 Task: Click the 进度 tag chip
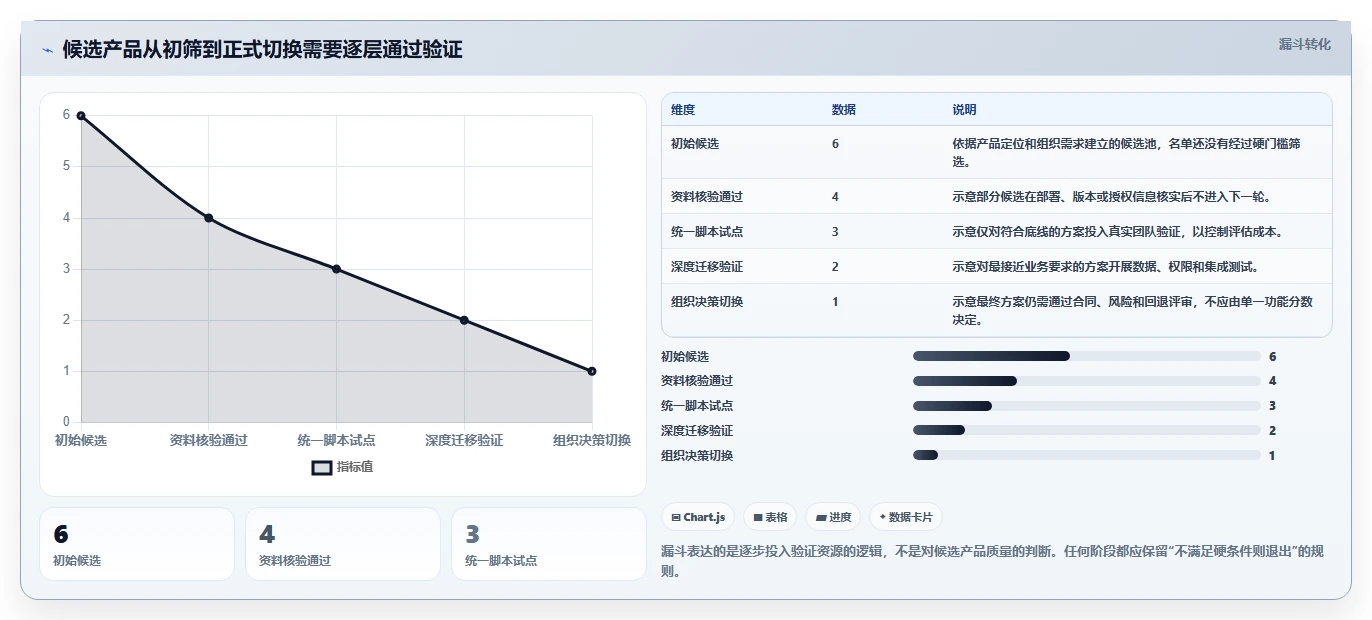tap(833, 517)
